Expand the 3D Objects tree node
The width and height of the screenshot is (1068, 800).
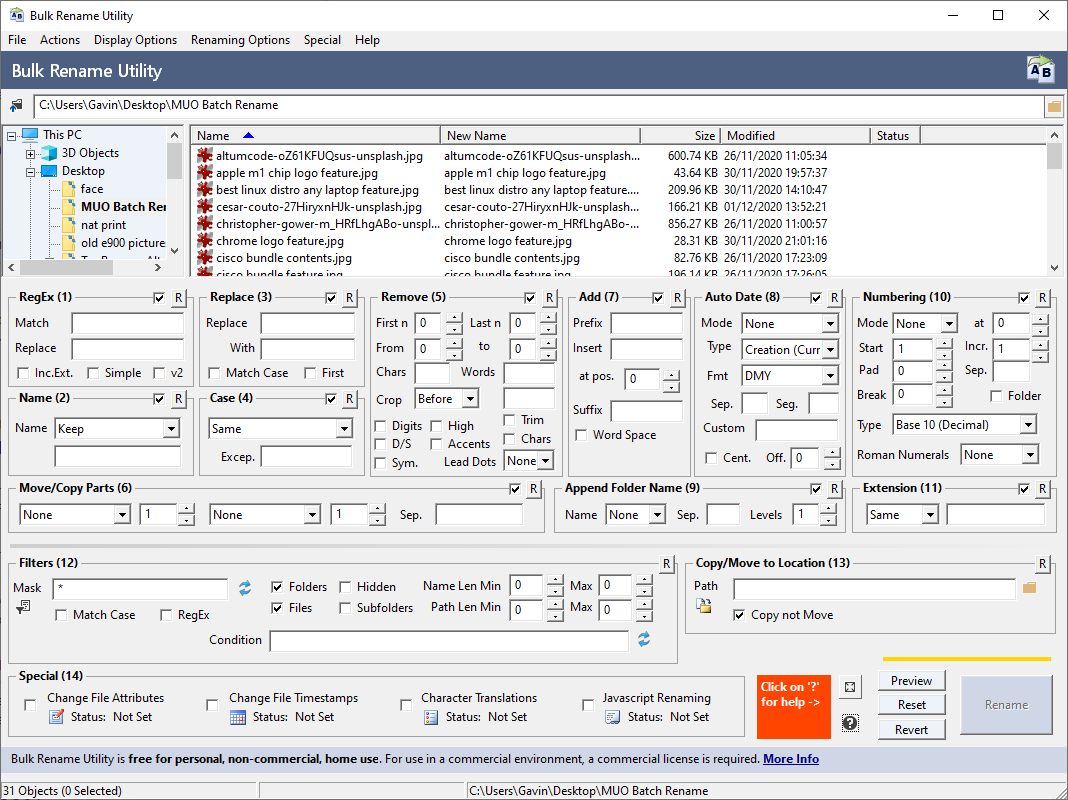click(x=31, y=154)
